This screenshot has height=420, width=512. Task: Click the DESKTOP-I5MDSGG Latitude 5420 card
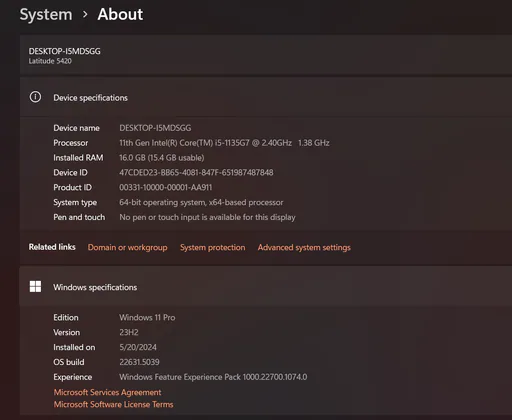pos(266,55)
